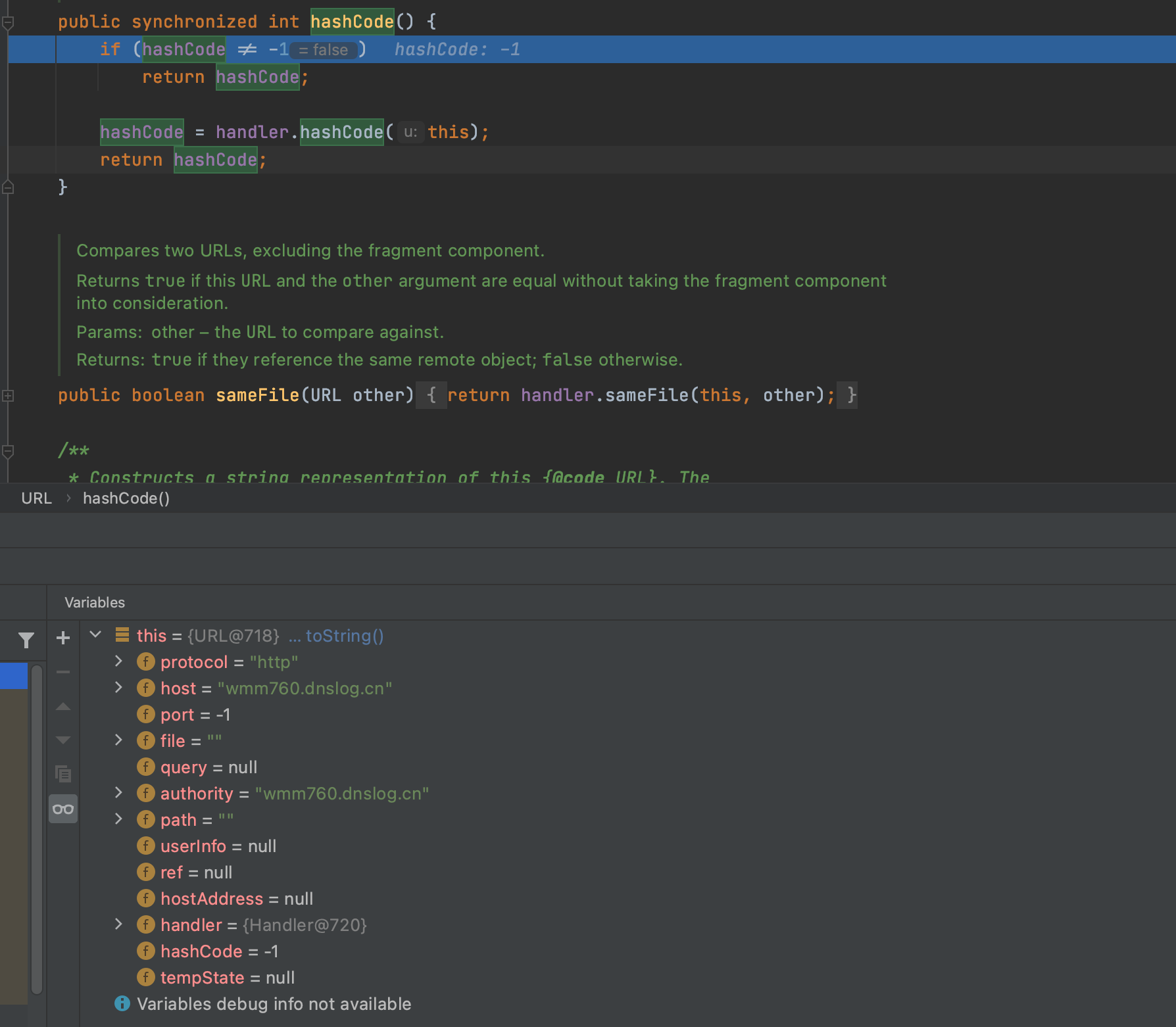Image resolution: width=1176 pixels, height=1027 pixels.
Task: Click the host field icon
Action: click(x=145, y=688)
